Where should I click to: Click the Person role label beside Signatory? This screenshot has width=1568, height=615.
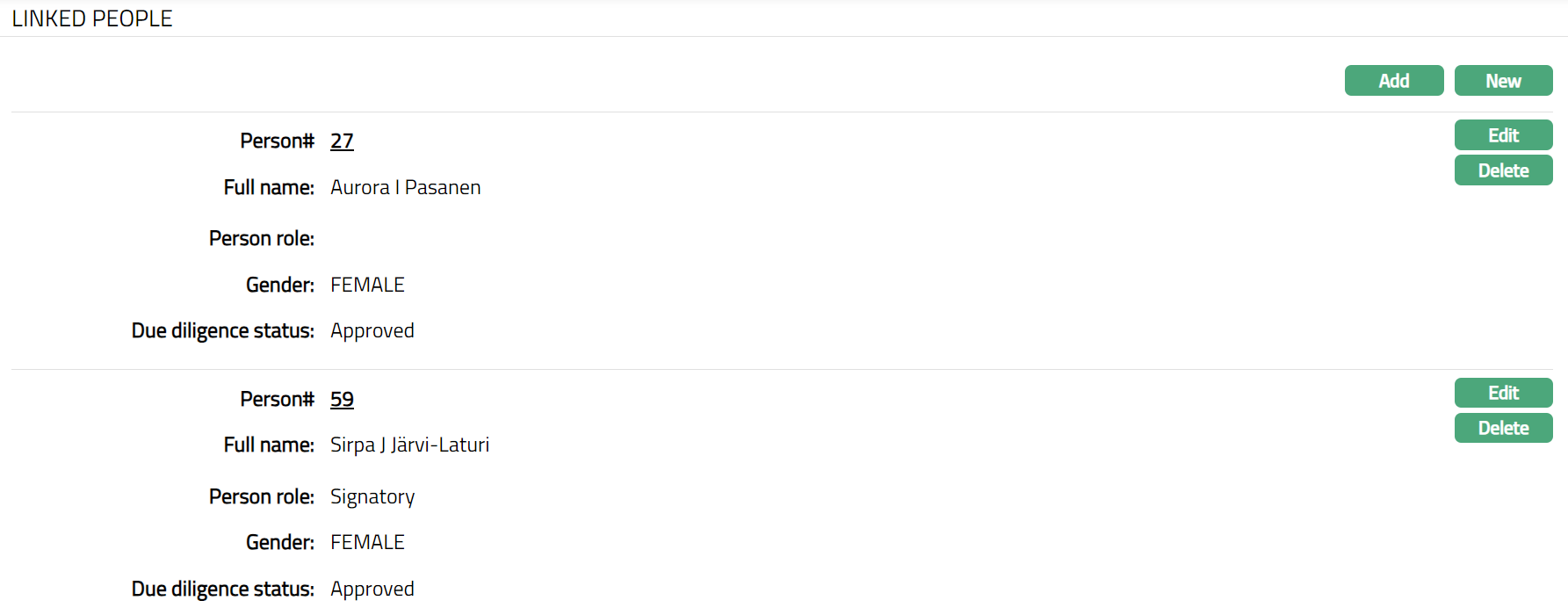coord(261,497)
